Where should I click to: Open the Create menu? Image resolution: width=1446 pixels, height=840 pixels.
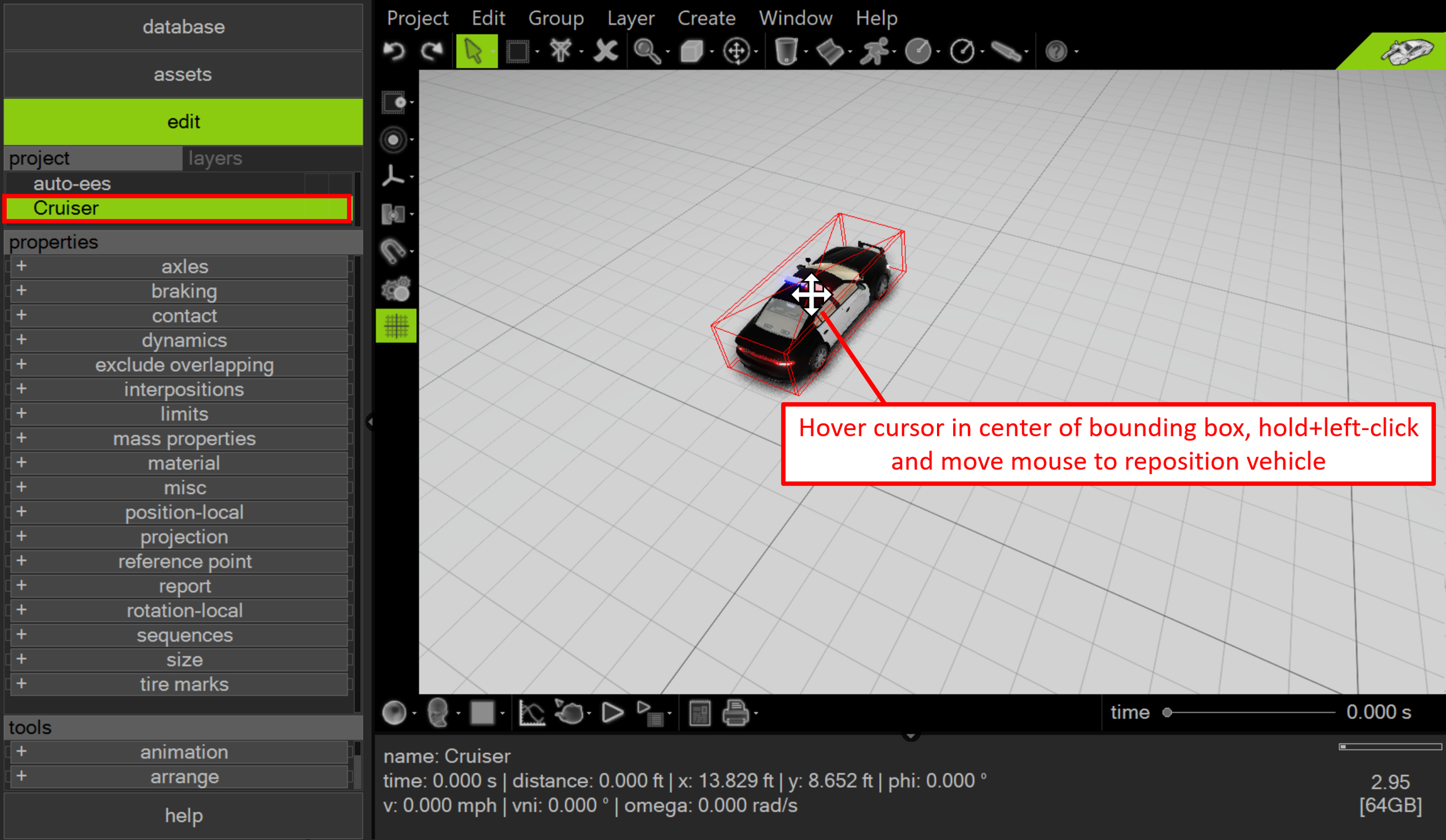[706, 18]
